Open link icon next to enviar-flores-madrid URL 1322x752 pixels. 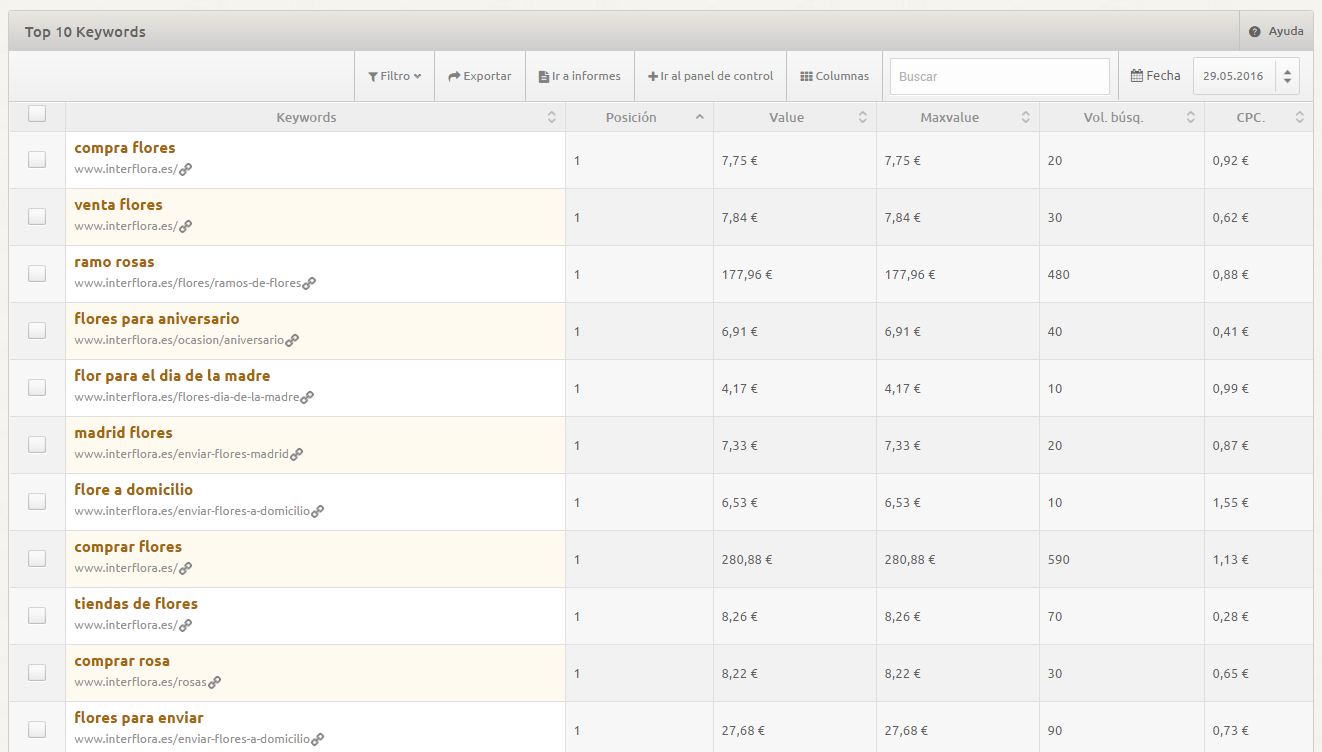point(296,454)
